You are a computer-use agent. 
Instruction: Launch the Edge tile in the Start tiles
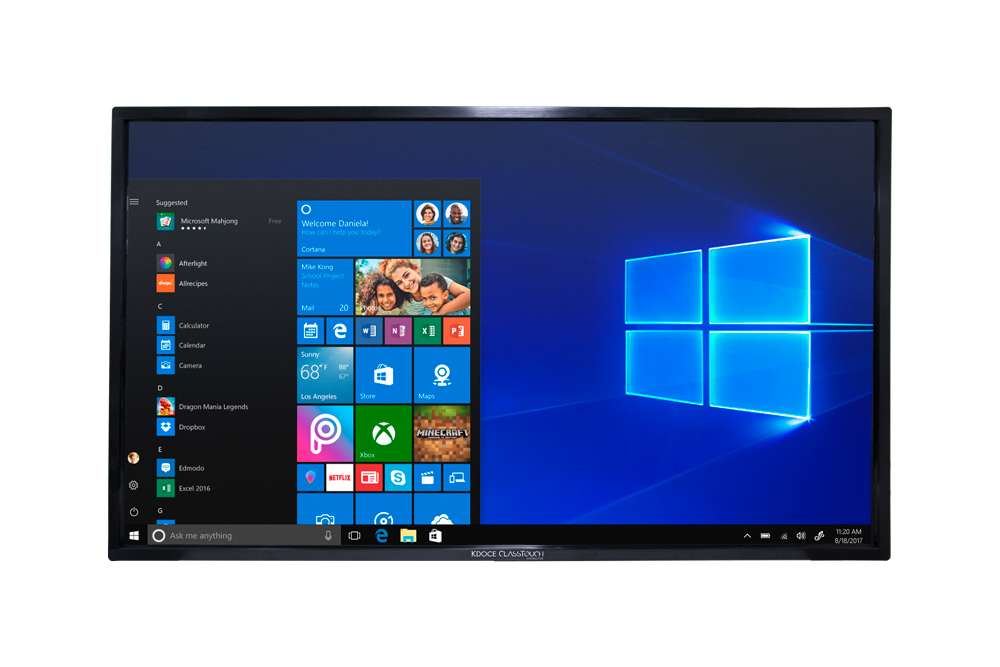[x=340, y=331]
